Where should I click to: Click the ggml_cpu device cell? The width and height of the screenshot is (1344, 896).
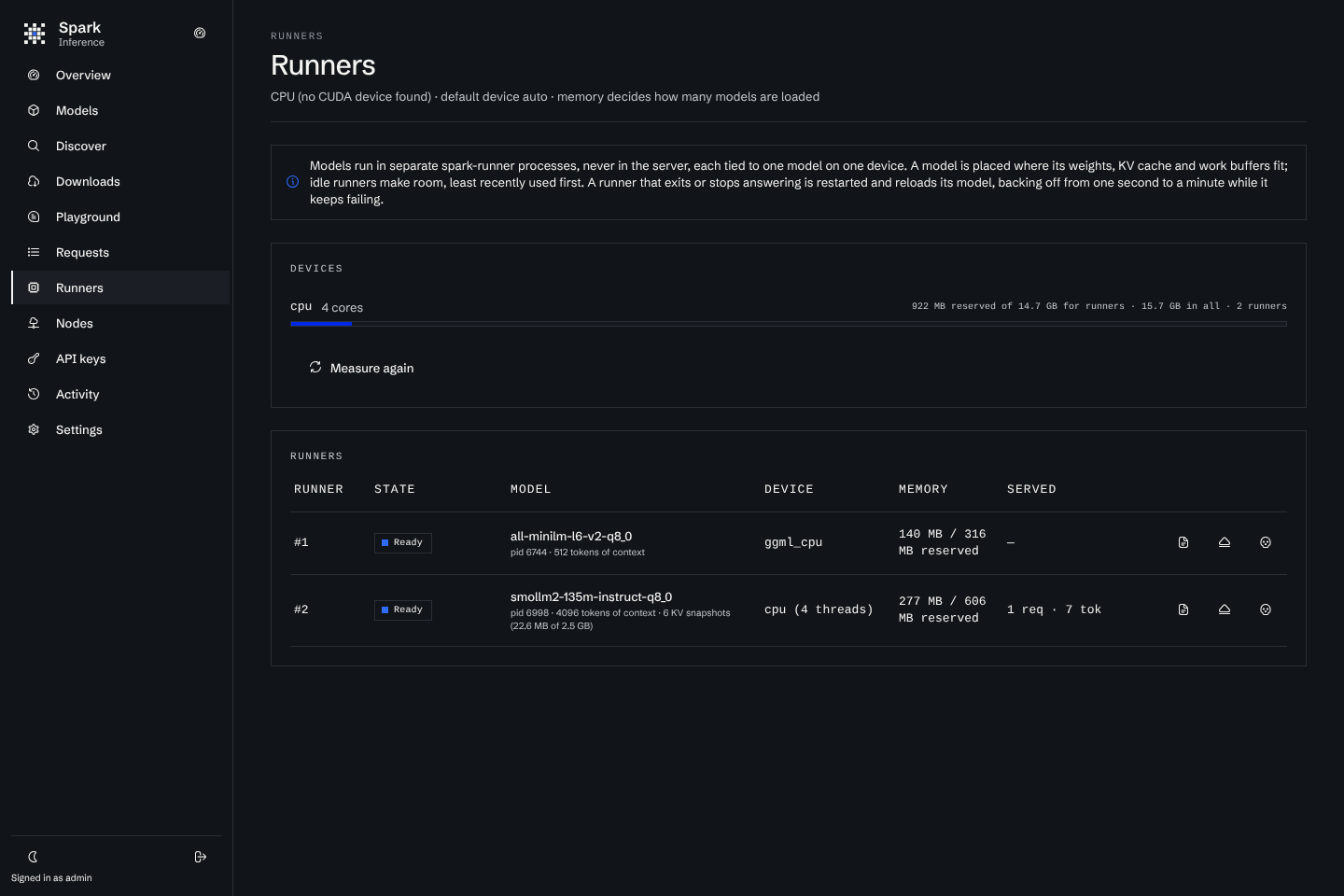pyautogui.click(x=793, y=542)
